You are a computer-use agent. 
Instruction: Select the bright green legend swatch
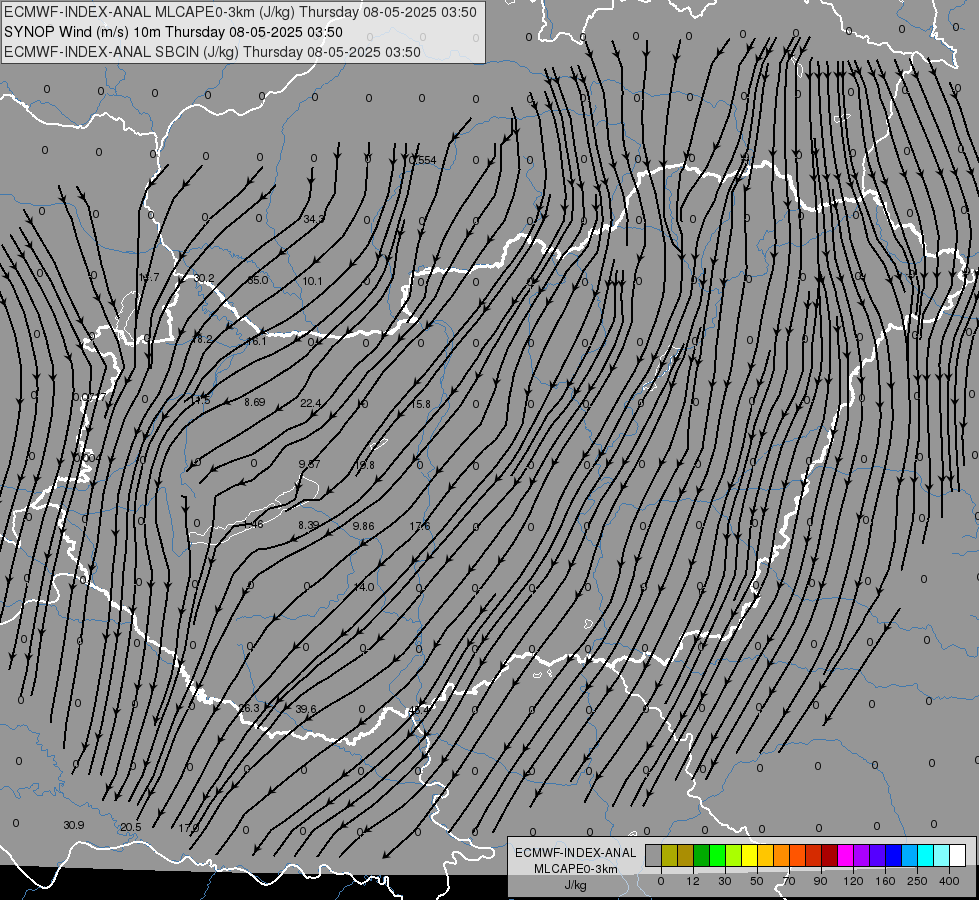[717, 855]
